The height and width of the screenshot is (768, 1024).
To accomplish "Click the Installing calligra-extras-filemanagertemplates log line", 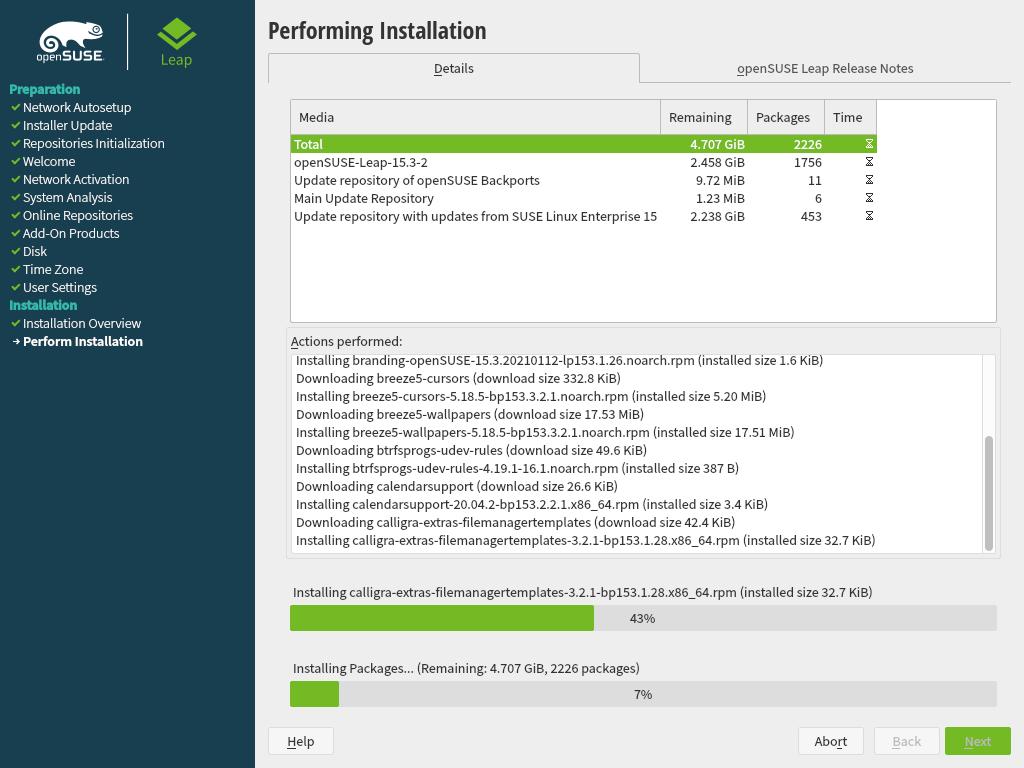I will pos(585,540).
